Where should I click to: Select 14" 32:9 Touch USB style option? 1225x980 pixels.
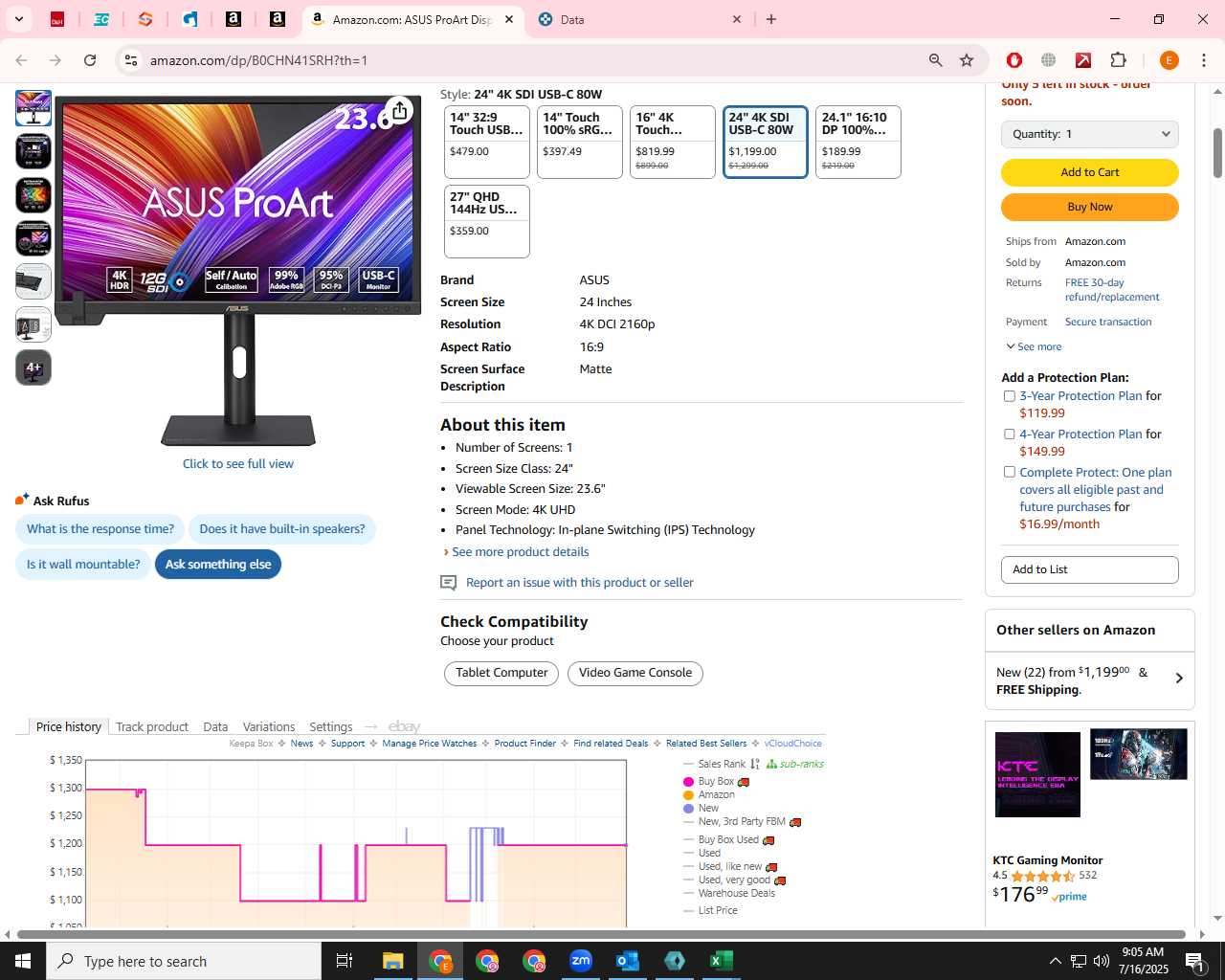487,142
